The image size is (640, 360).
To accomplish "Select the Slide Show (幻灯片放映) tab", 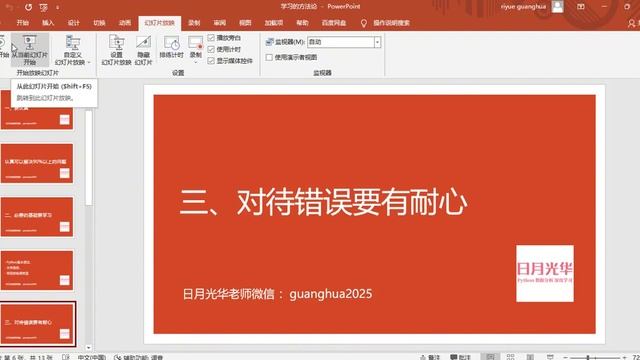I will pos(160,23).
